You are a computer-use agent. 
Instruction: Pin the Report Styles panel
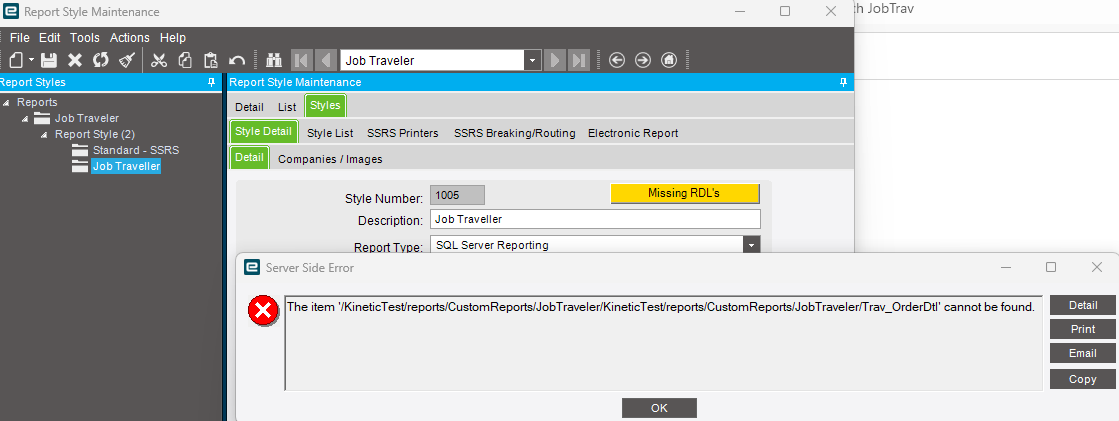211,82
